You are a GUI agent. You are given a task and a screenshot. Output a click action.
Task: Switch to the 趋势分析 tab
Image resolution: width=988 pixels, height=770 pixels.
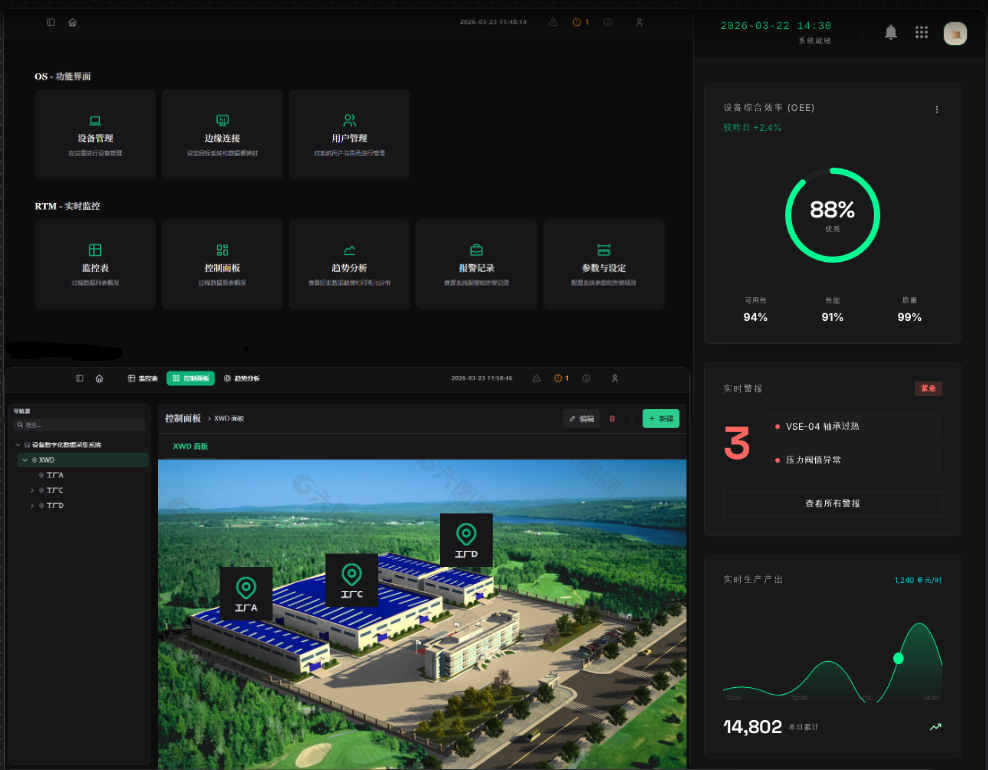coord(241,379)
